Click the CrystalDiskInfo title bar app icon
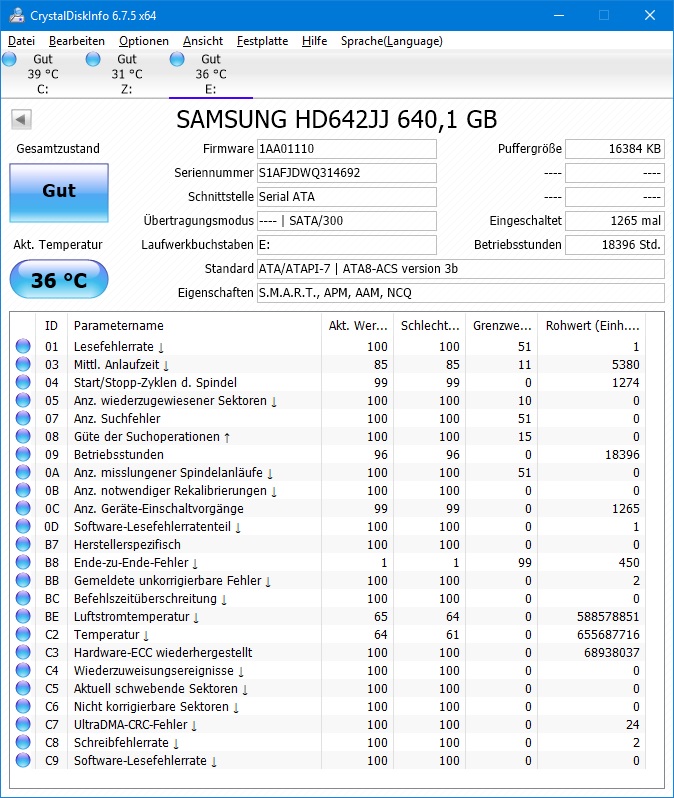Viewport: 674px width, 798px height. coord(17,15)
